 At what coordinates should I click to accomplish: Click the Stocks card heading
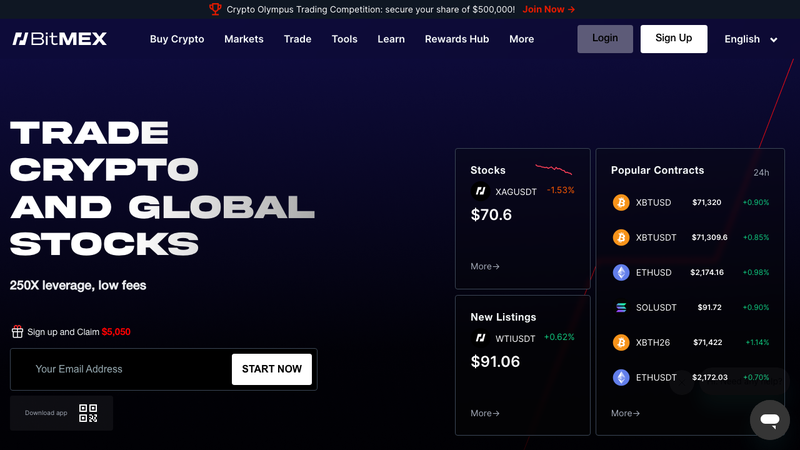488,170
